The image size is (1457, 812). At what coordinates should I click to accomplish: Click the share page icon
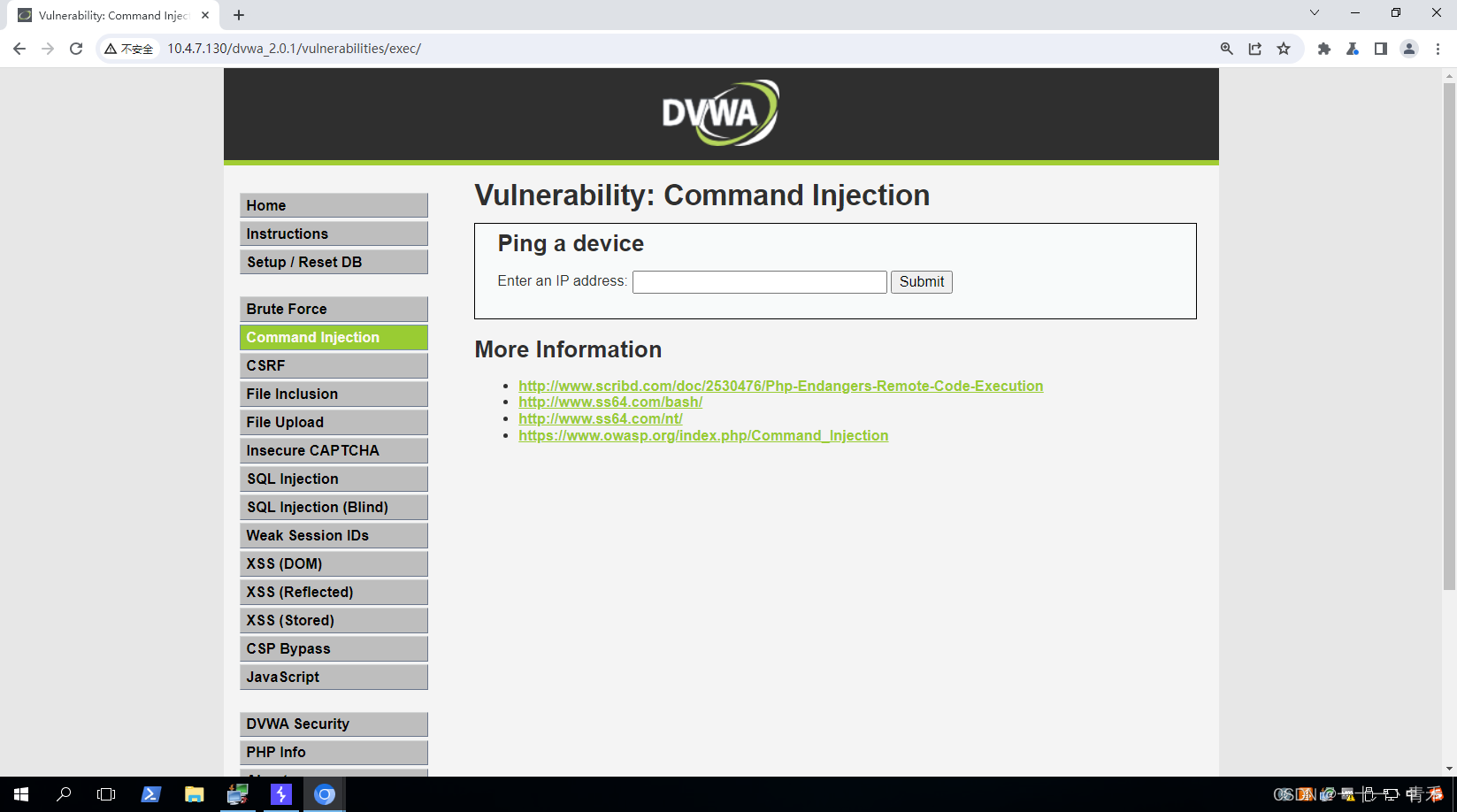tap(1255, 49)
